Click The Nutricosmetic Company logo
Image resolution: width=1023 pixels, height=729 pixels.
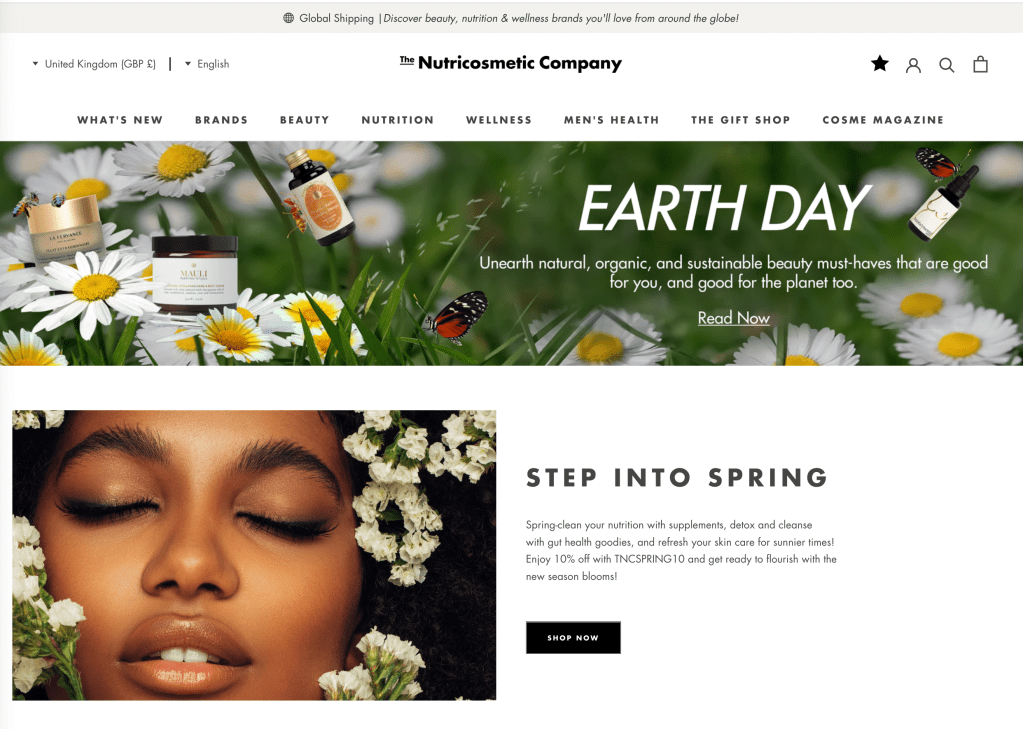tap(511, 63)
